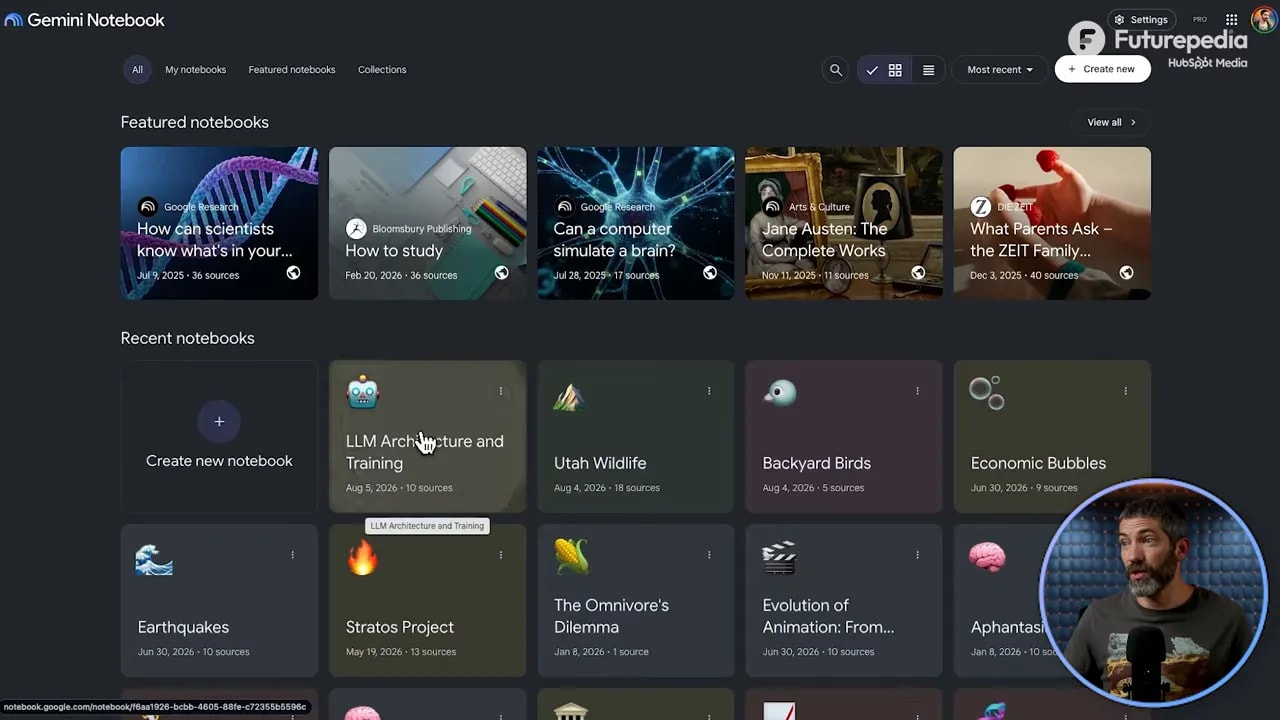Click the globe icon on Can a computer simulate card
Viewport: 1280px width, 720px height.
[x=710, y=273]
